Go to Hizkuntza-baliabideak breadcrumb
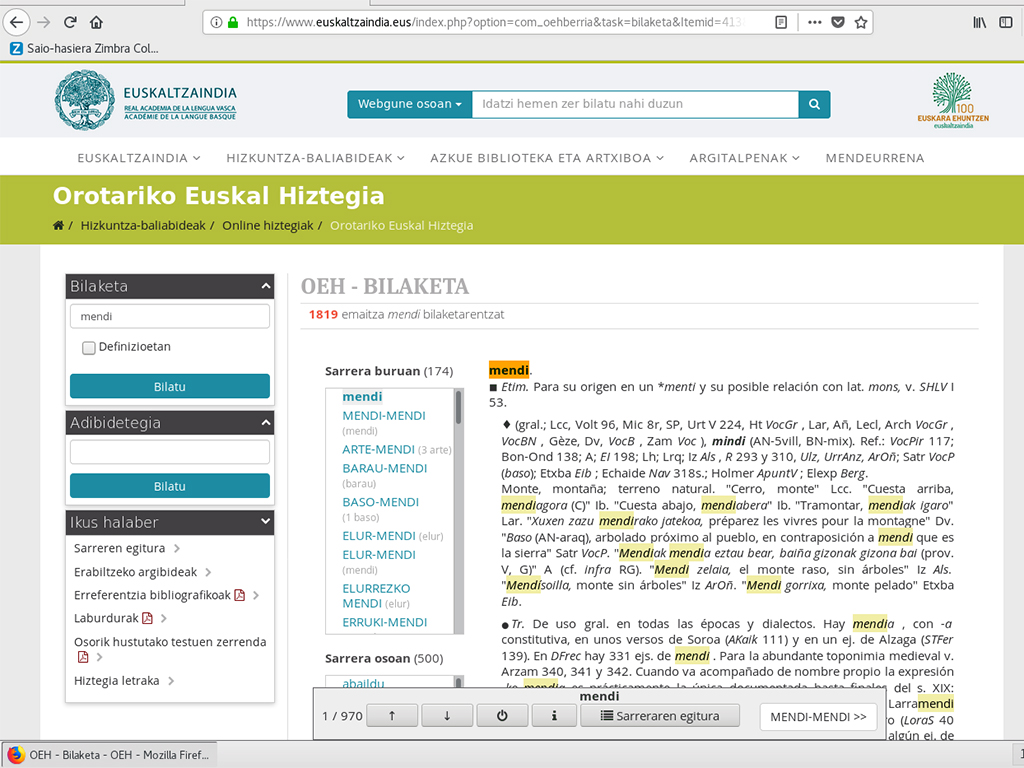 143,225
